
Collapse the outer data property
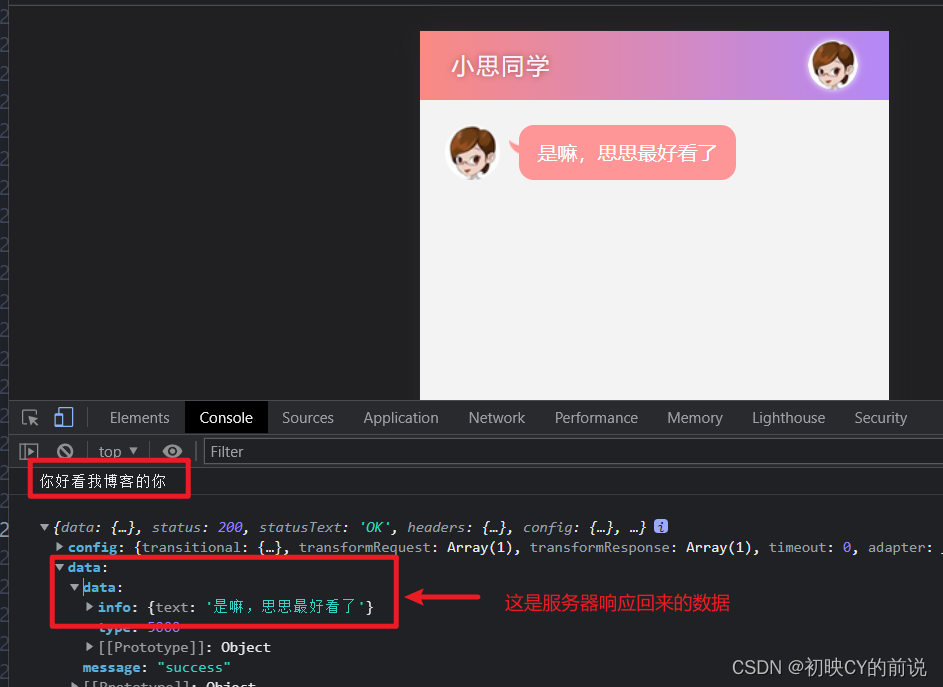[x=60, y=567]
